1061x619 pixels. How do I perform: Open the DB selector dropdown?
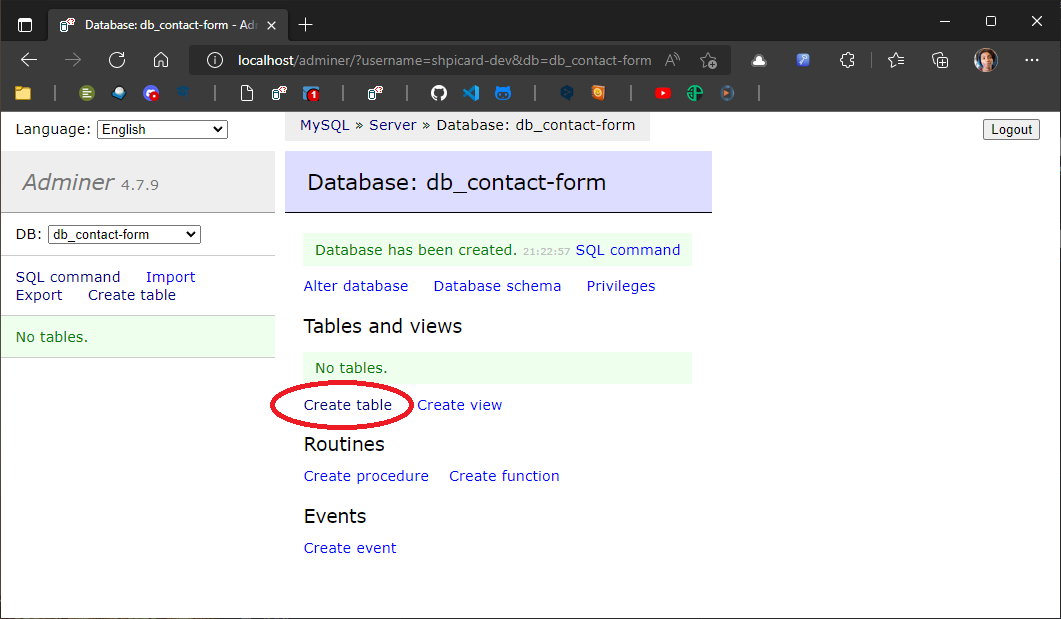coord(125,234)
